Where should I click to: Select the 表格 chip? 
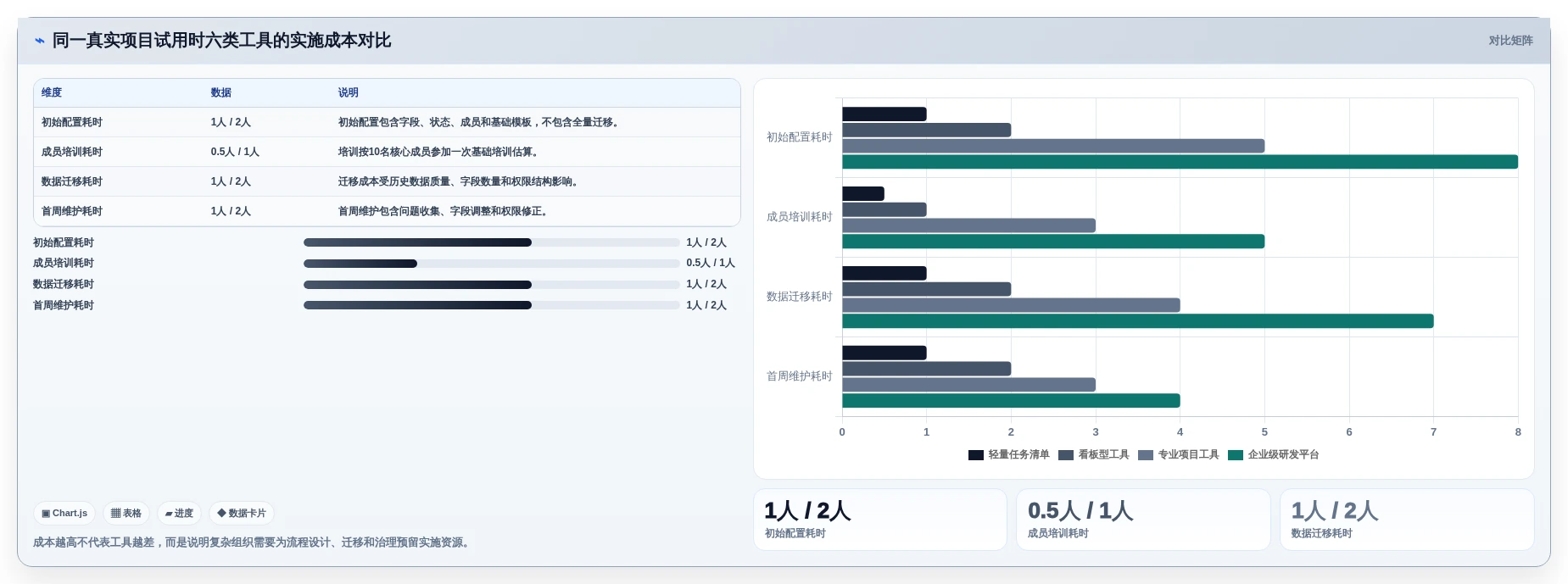click(126, 513)
